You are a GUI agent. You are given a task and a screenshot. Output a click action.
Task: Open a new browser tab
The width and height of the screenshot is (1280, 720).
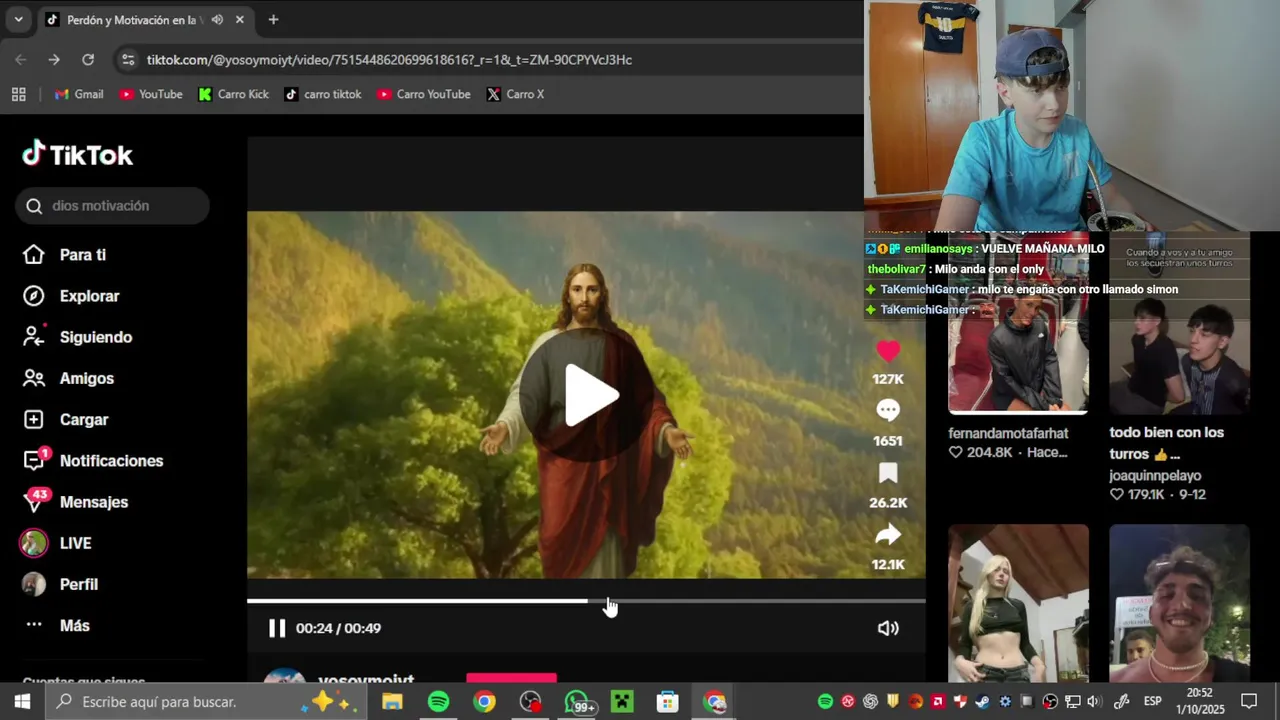coord(273,20)
